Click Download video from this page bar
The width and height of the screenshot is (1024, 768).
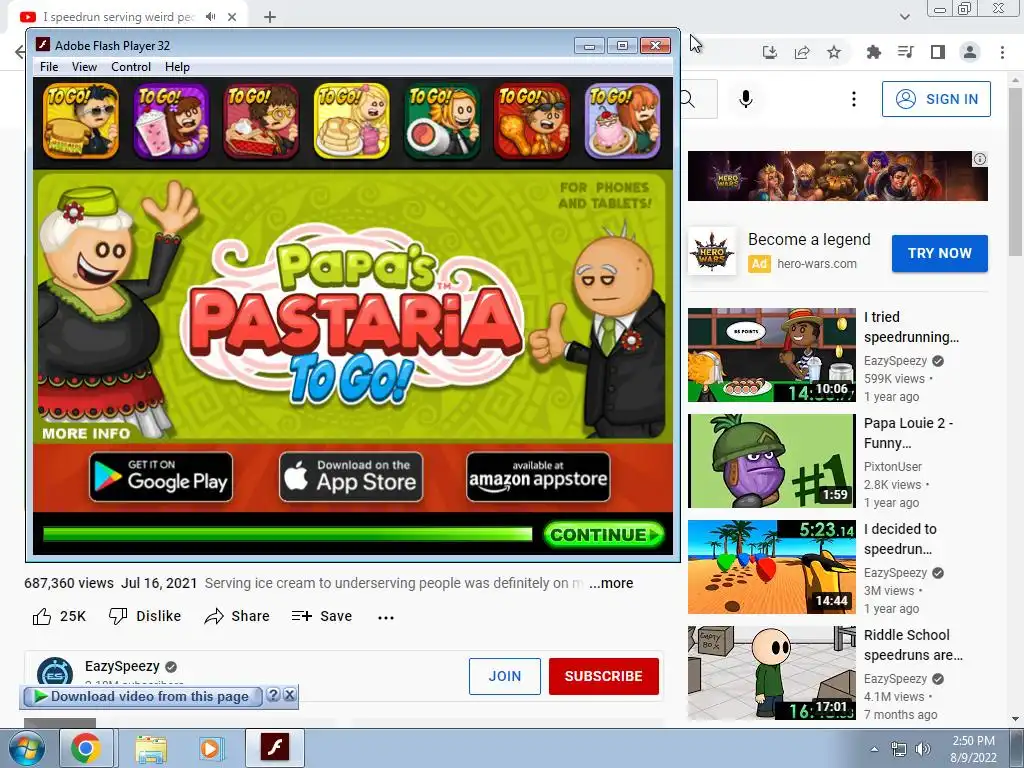(142, 697)
